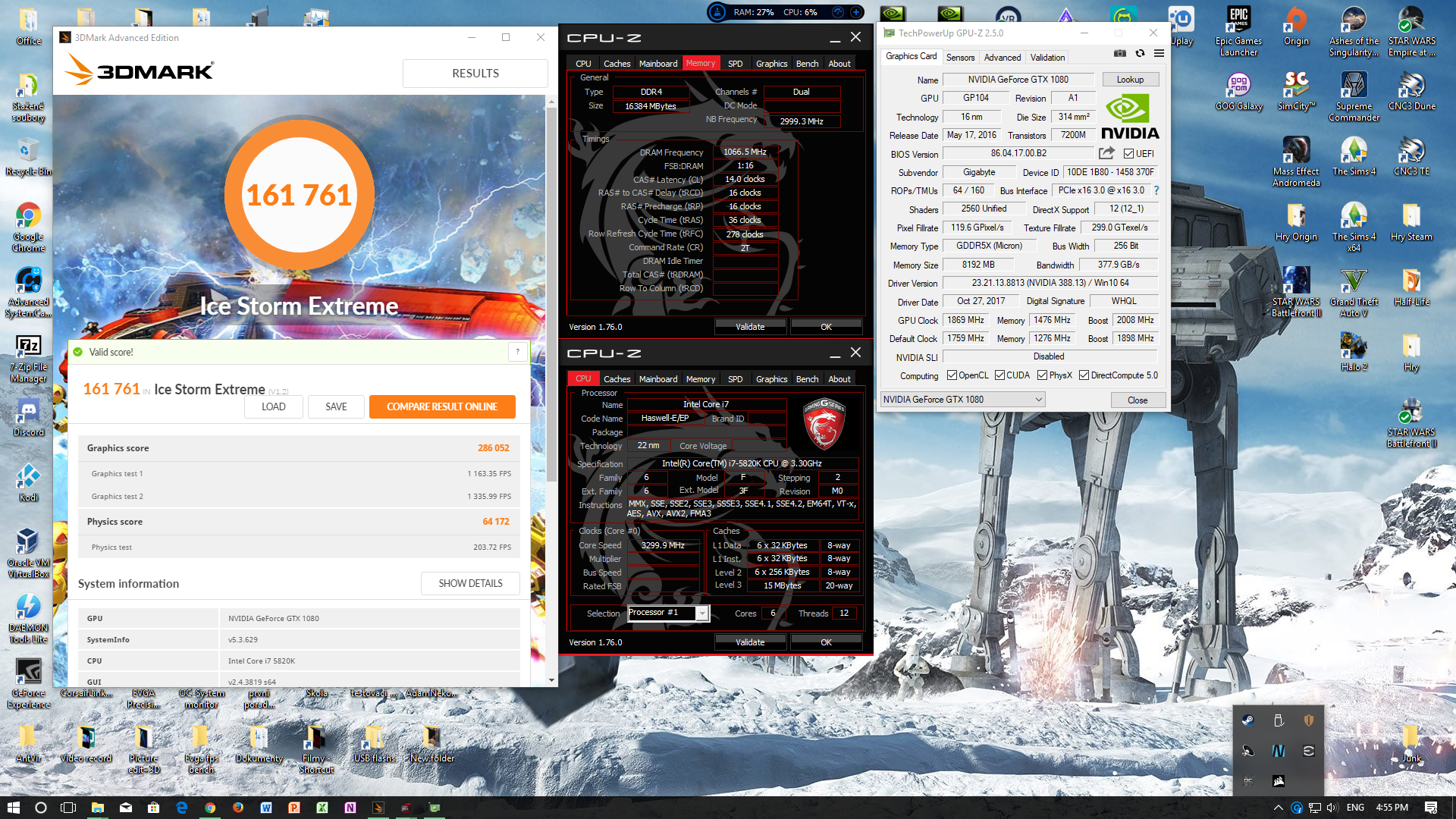
Task: Click the BIOS export share icon in GPU-Z
Action: pyautogui.click(x=1106, y=153)
